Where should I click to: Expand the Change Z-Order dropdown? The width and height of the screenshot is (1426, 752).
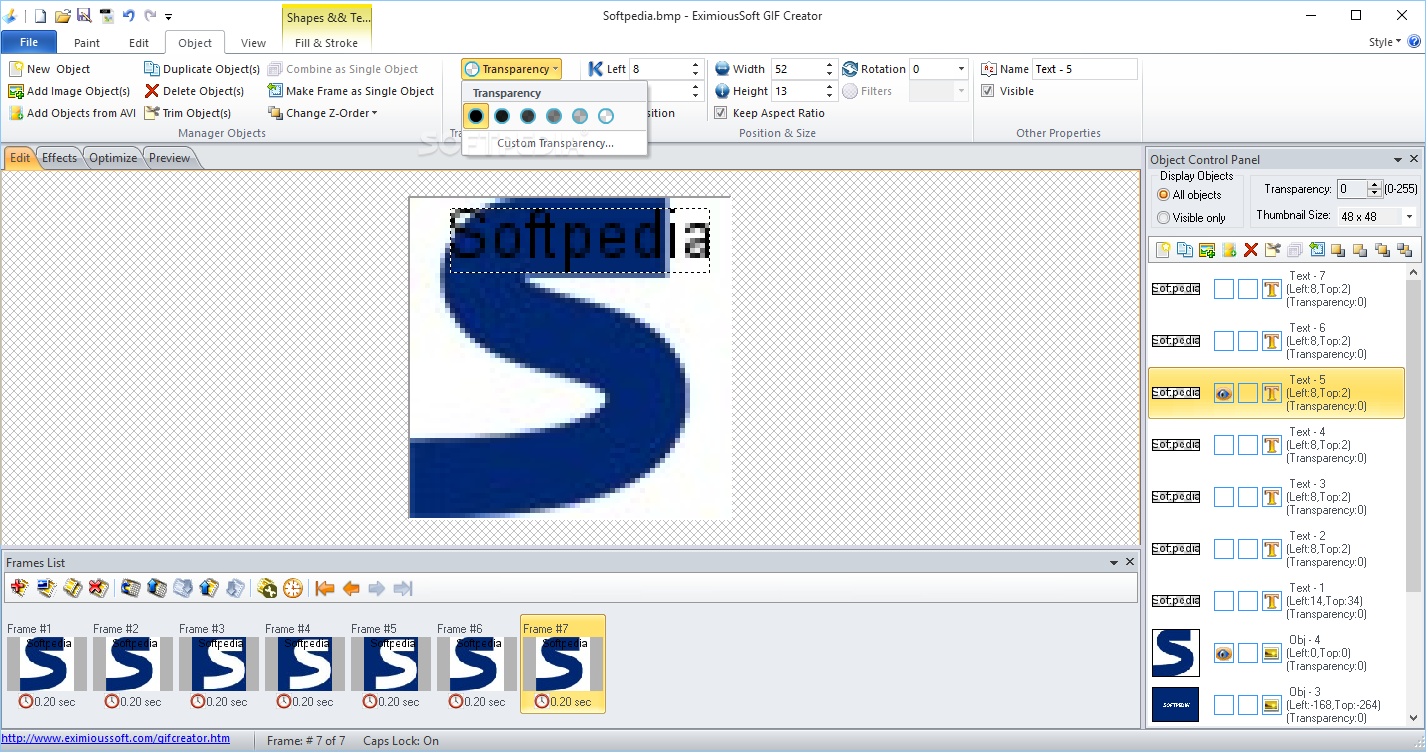(x=323, y=113)
